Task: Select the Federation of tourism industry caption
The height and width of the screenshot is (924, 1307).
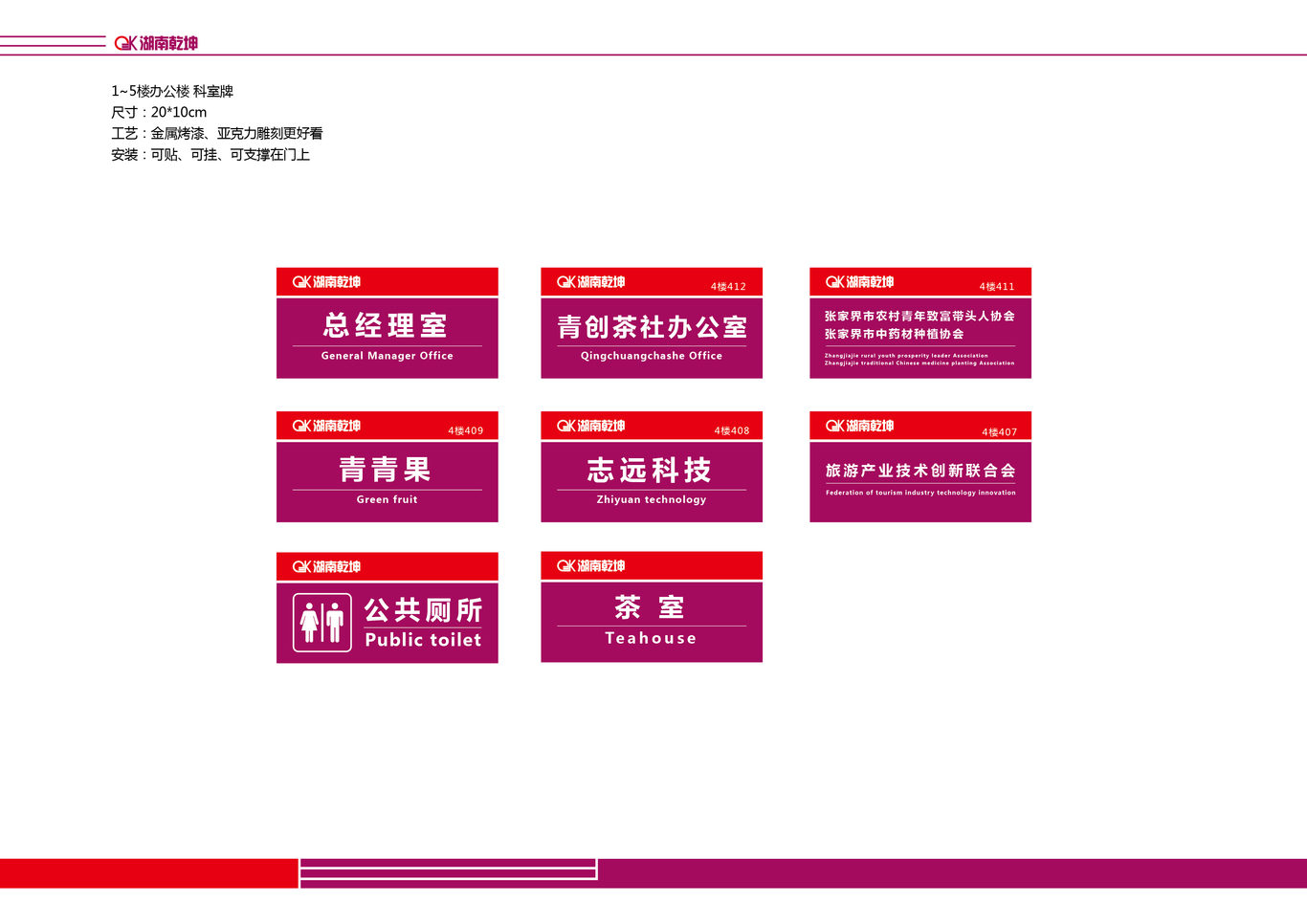Action: (x=920, y=493)
